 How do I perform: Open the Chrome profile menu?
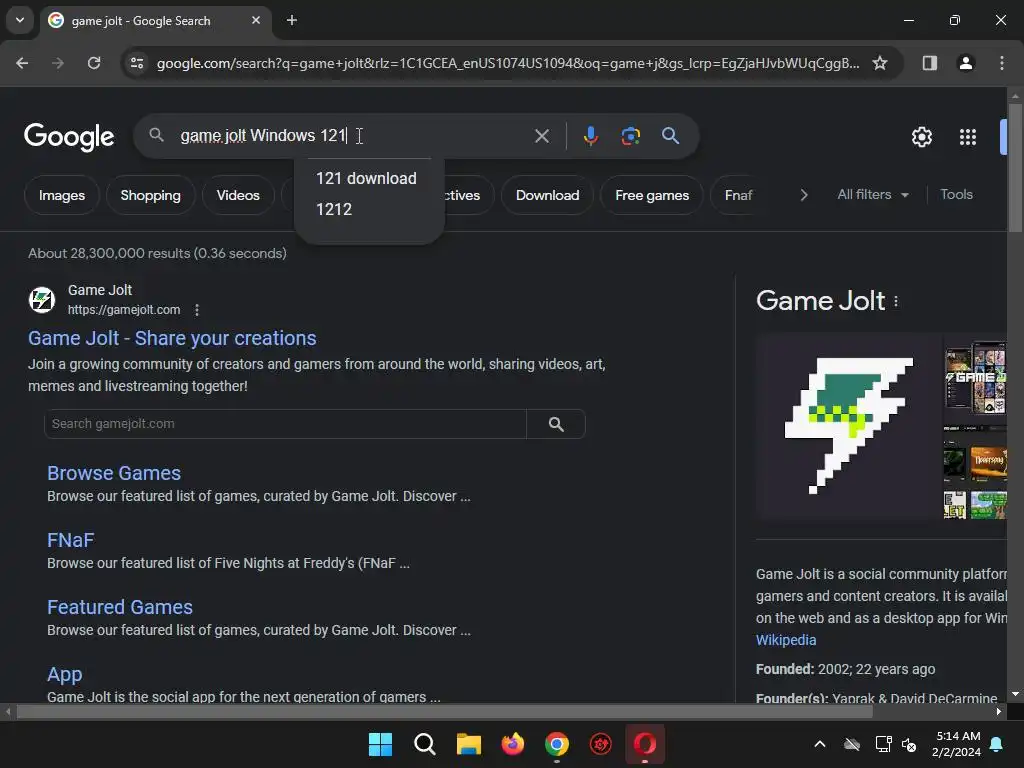pos(965,63)
